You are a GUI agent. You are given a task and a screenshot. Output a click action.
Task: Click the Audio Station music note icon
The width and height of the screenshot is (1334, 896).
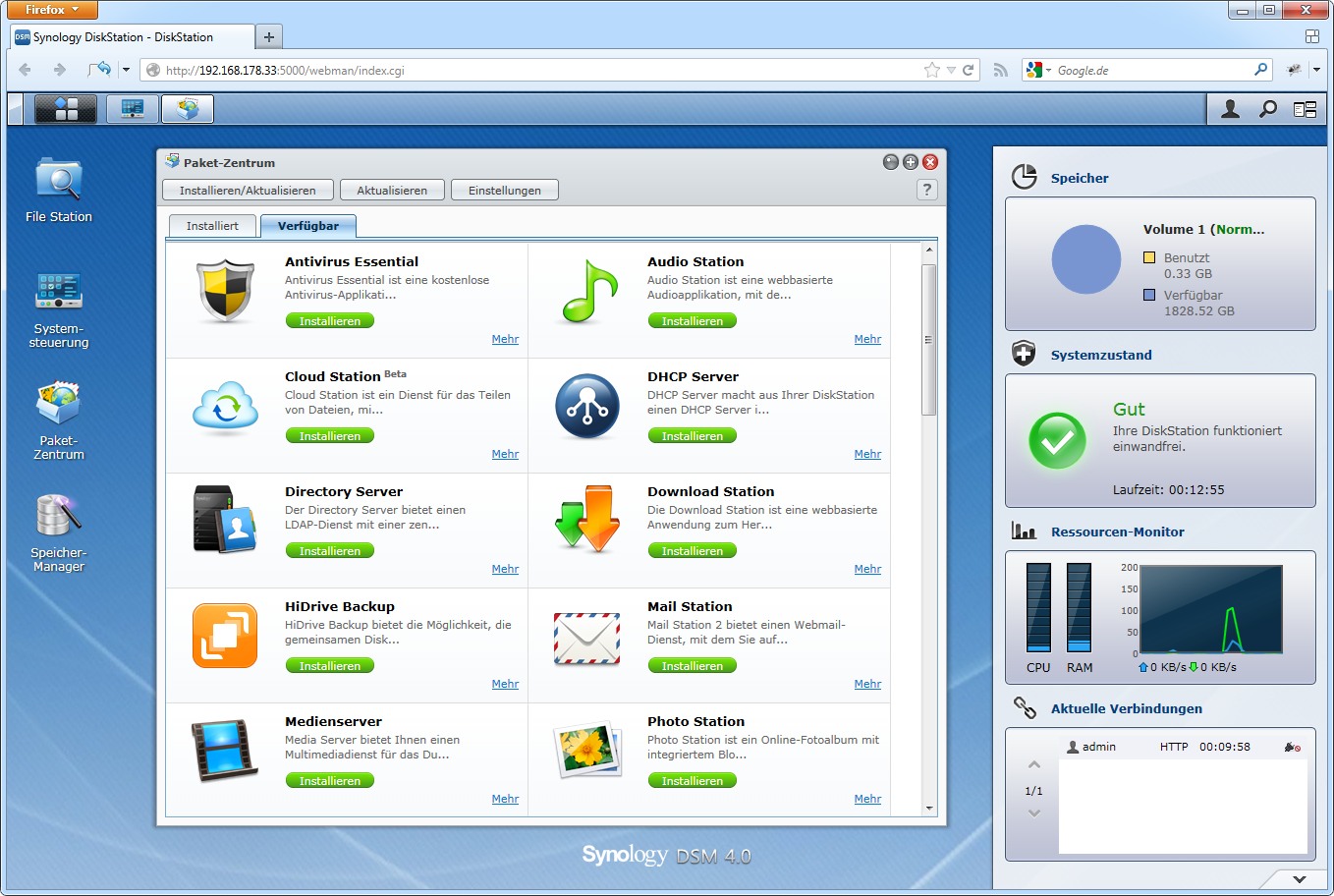[588, 291]
